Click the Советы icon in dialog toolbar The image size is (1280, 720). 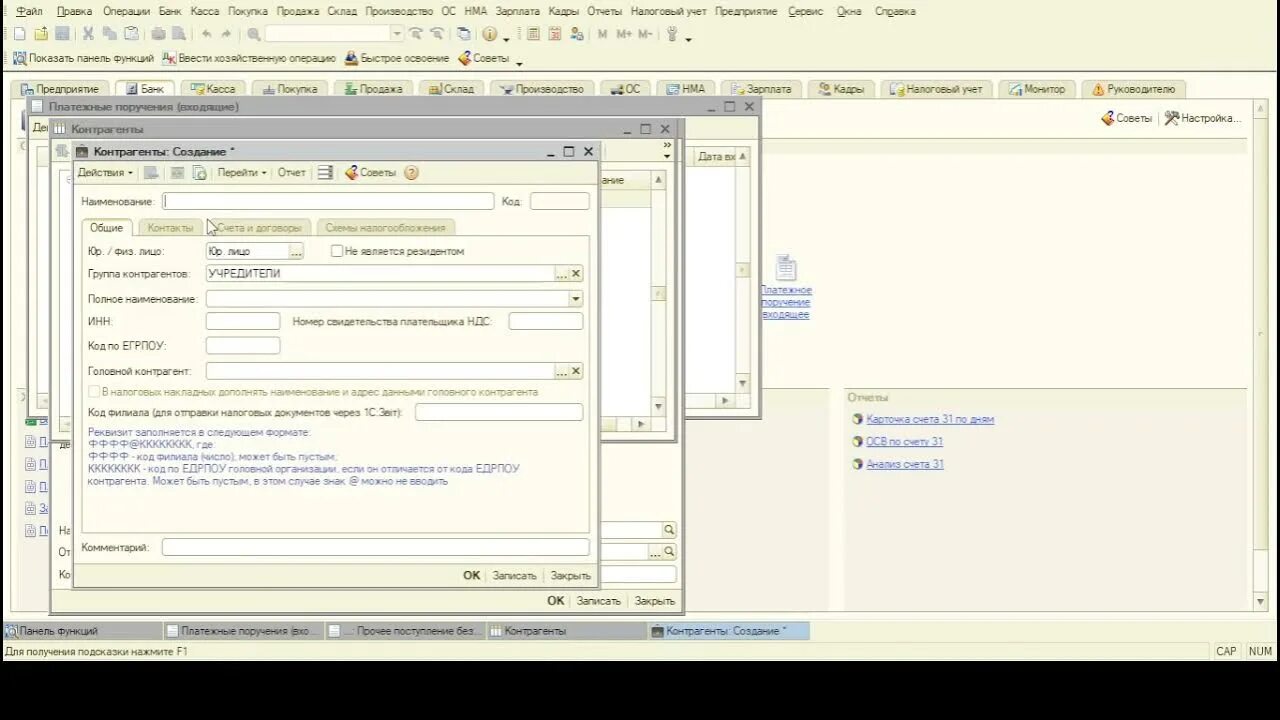click(351, 173)
